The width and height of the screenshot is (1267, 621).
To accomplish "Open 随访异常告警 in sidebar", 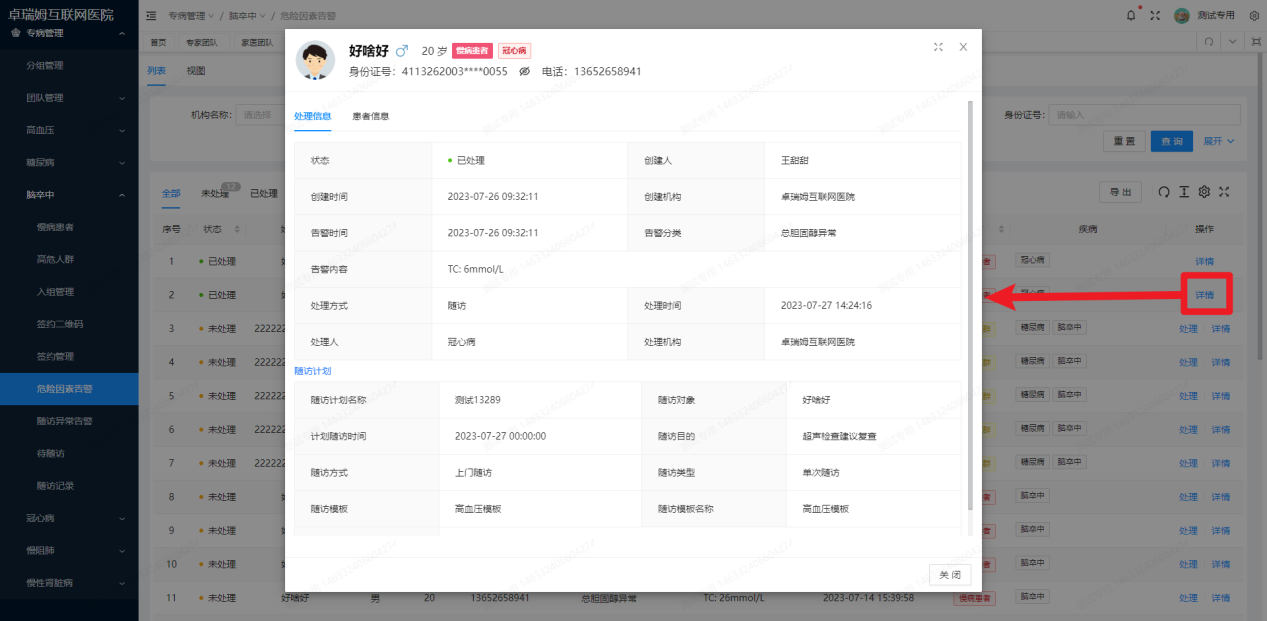I will [x=69, y=421].
